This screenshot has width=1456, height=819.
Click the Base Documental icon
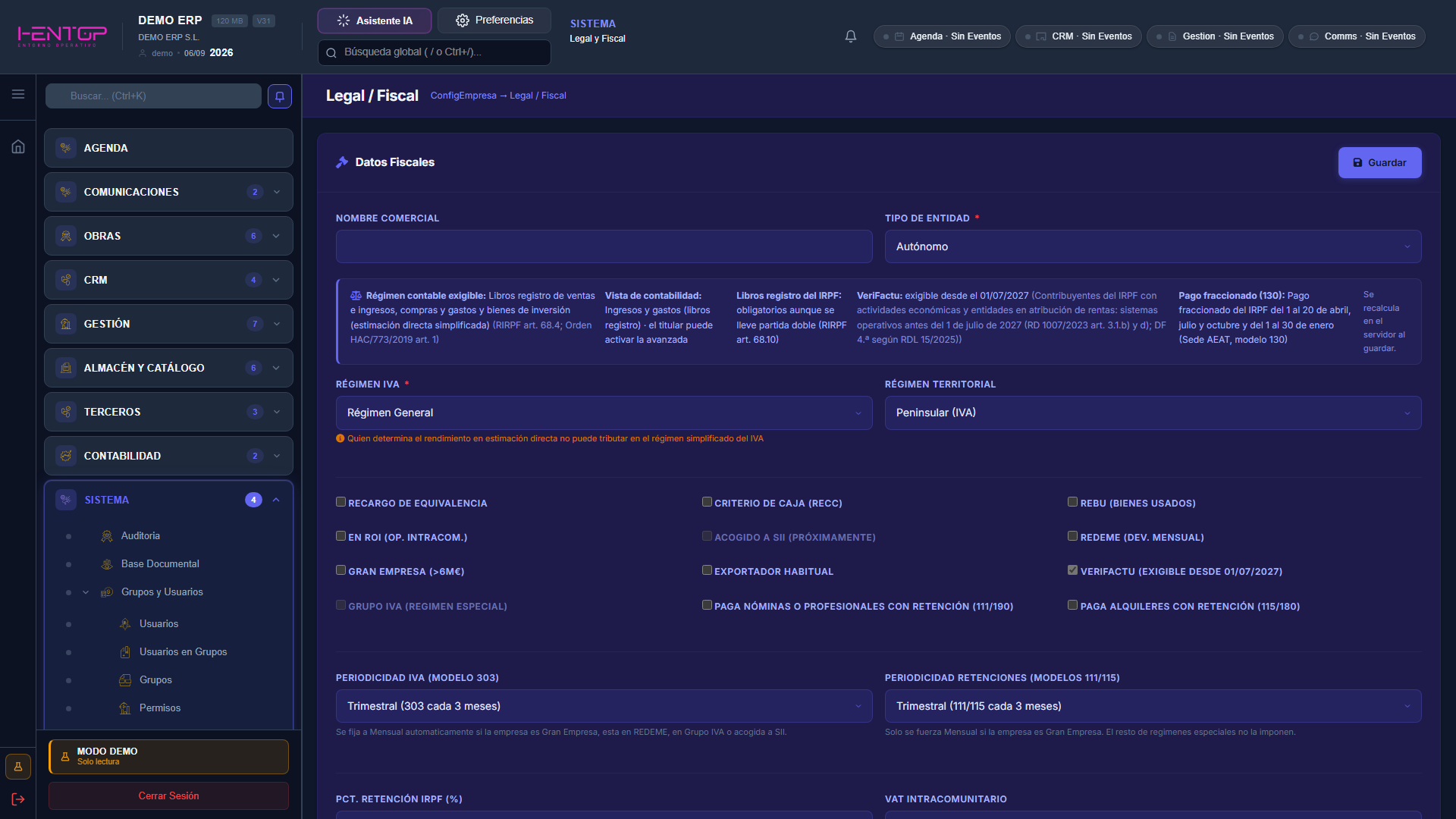point(107,564)
